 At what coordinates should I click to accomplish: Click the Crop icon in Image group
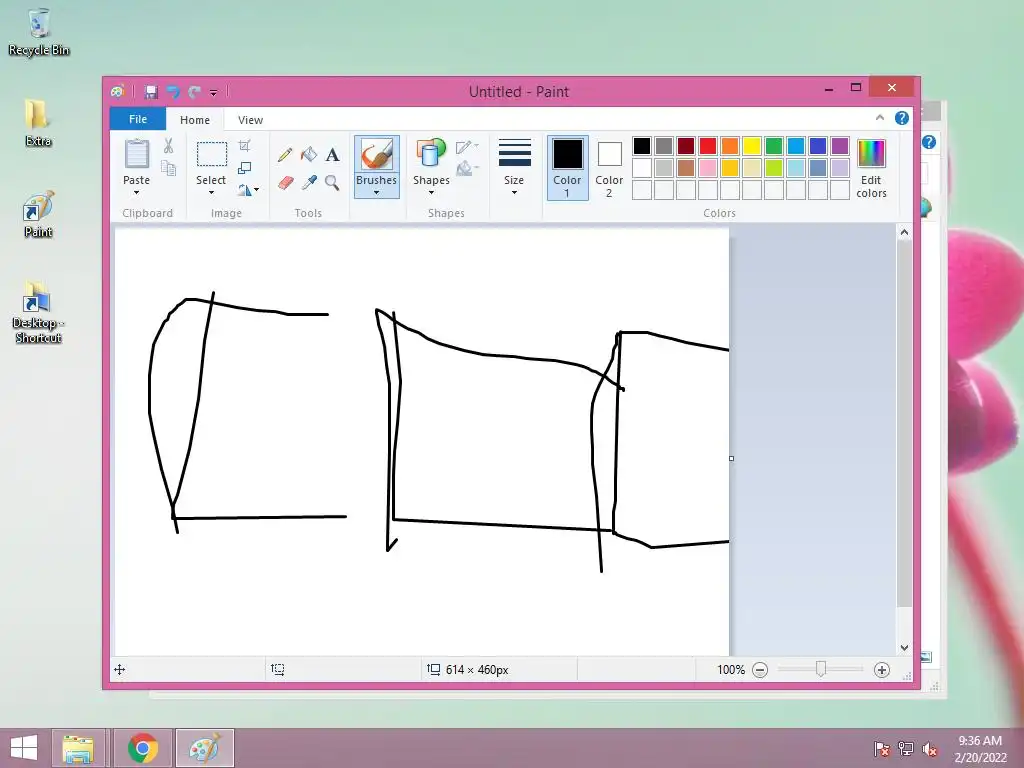tap(244, 146)
